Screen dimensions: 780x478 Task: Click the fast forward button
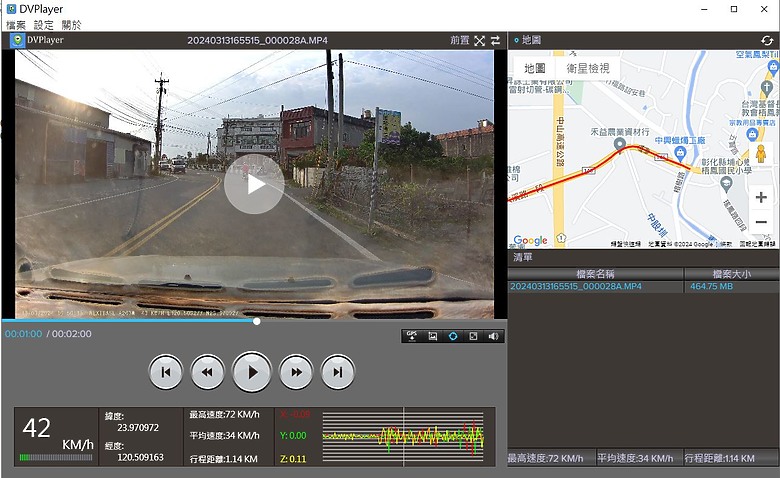[296, 372]
